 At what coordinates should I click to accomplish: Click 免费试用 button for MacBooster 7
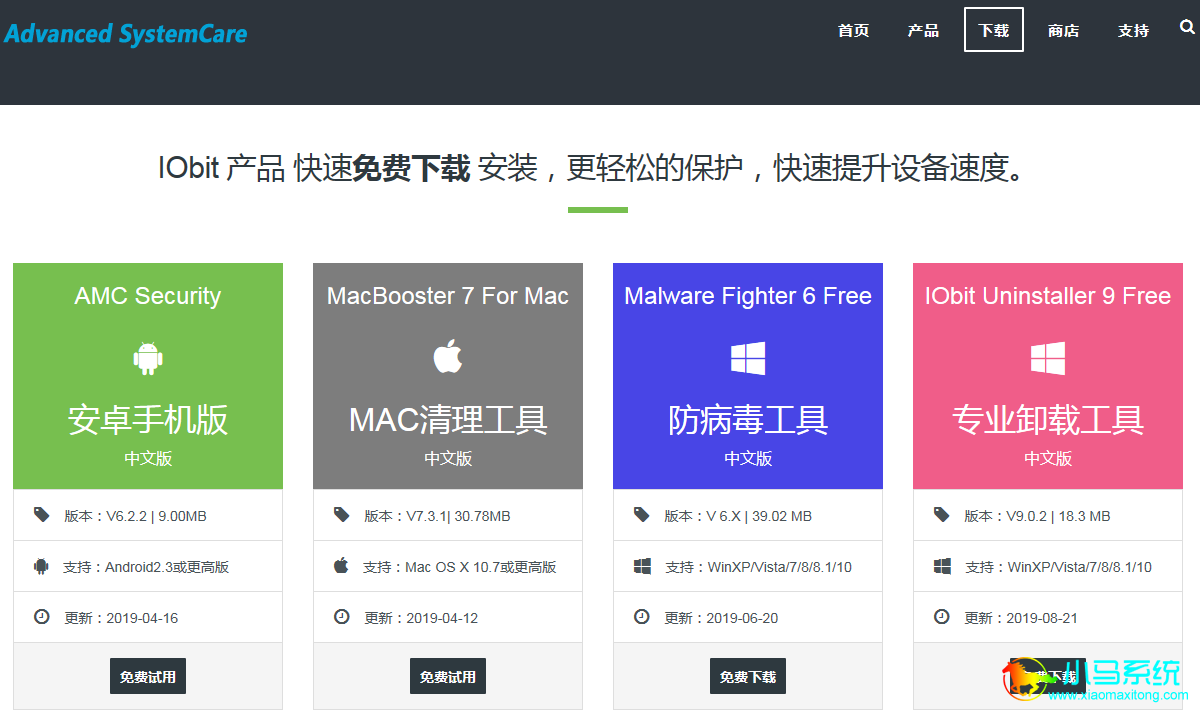coord(448,676)
